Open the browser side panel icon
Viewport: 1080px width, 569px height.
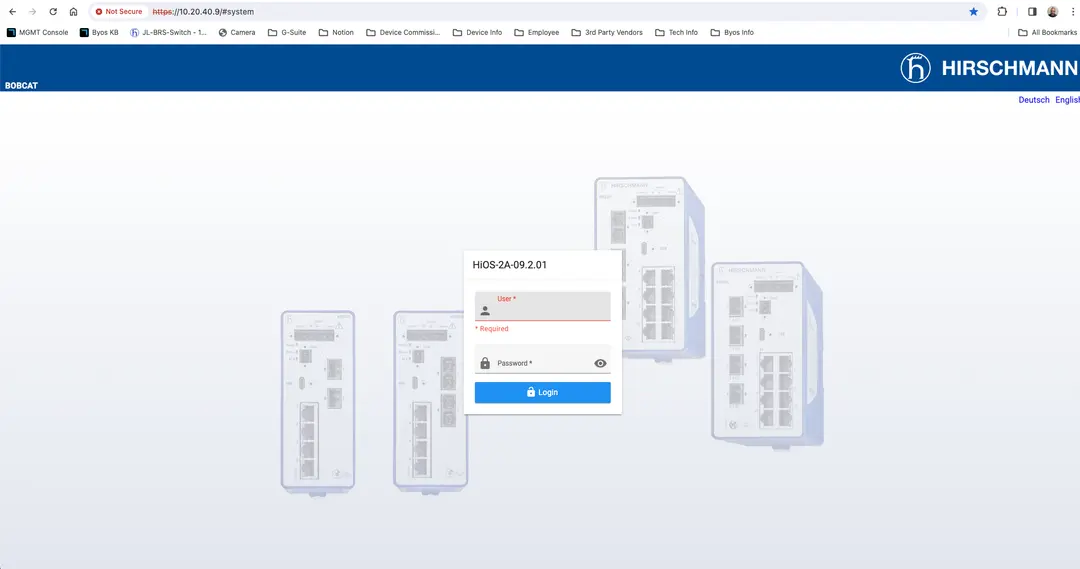tap(1032, 12)
